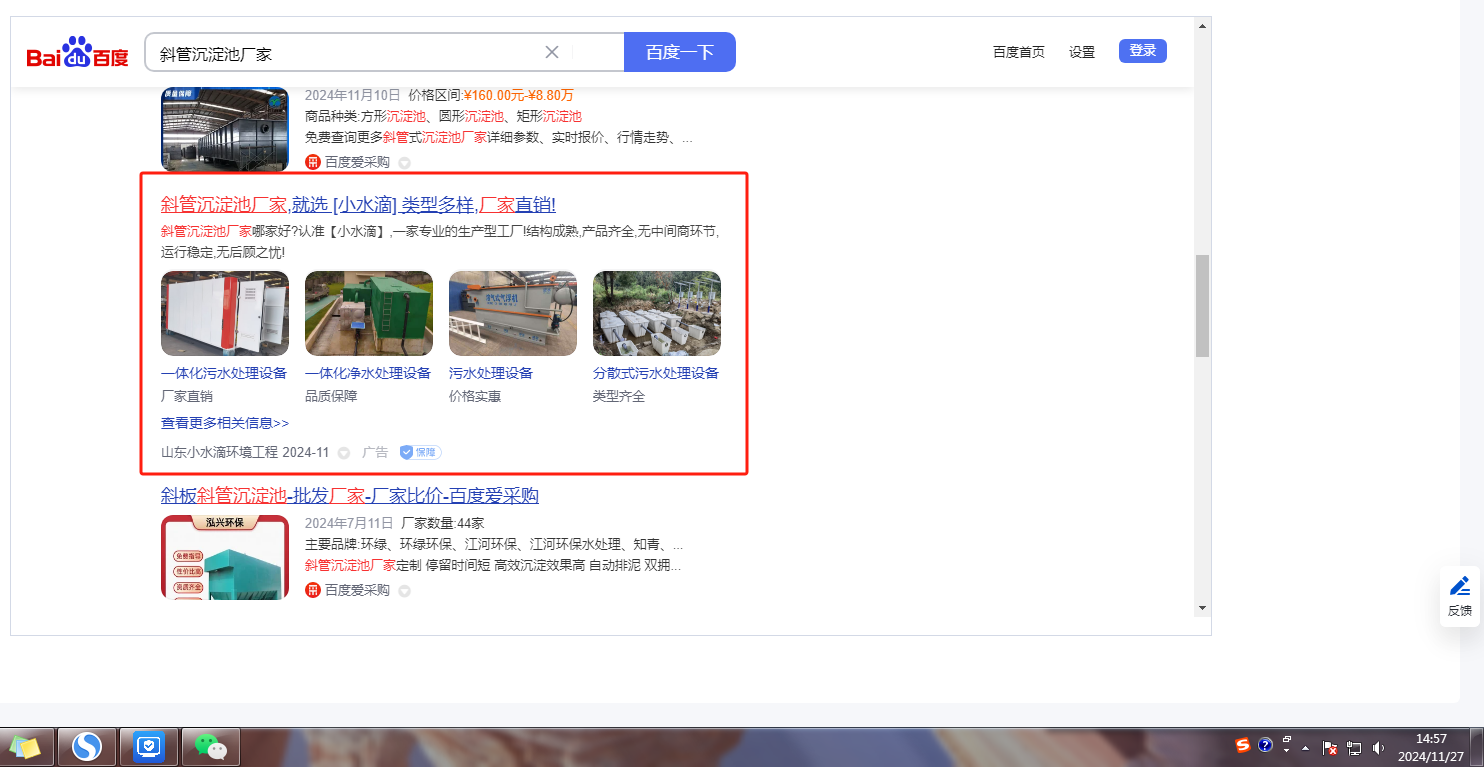Click the Action Center flag tray icon
This screenshot has width=1484, height=767.
tap(1330, 748)
